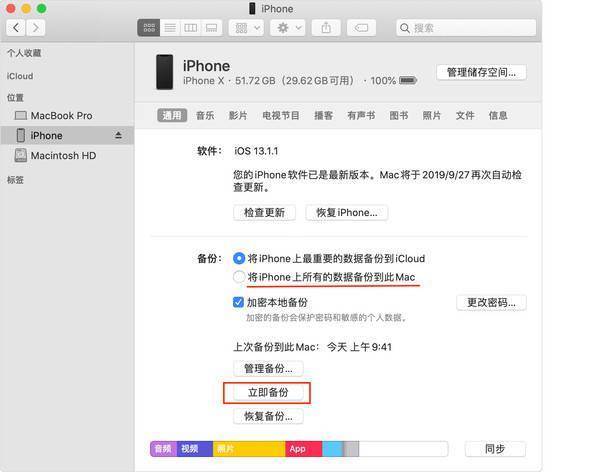Switch Finder to column view

pyautogui.click(x=191, y=28)
